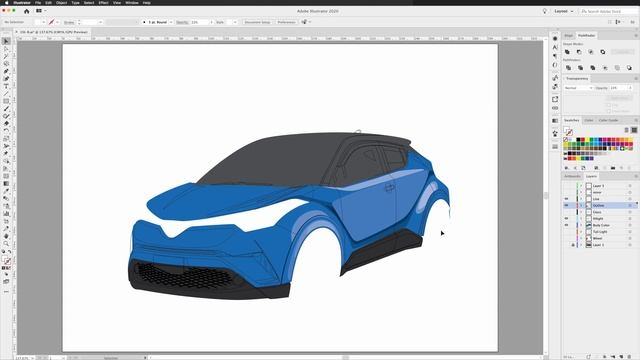Select the Pen tool
The image size is (640, 360).
pos(6,71)
